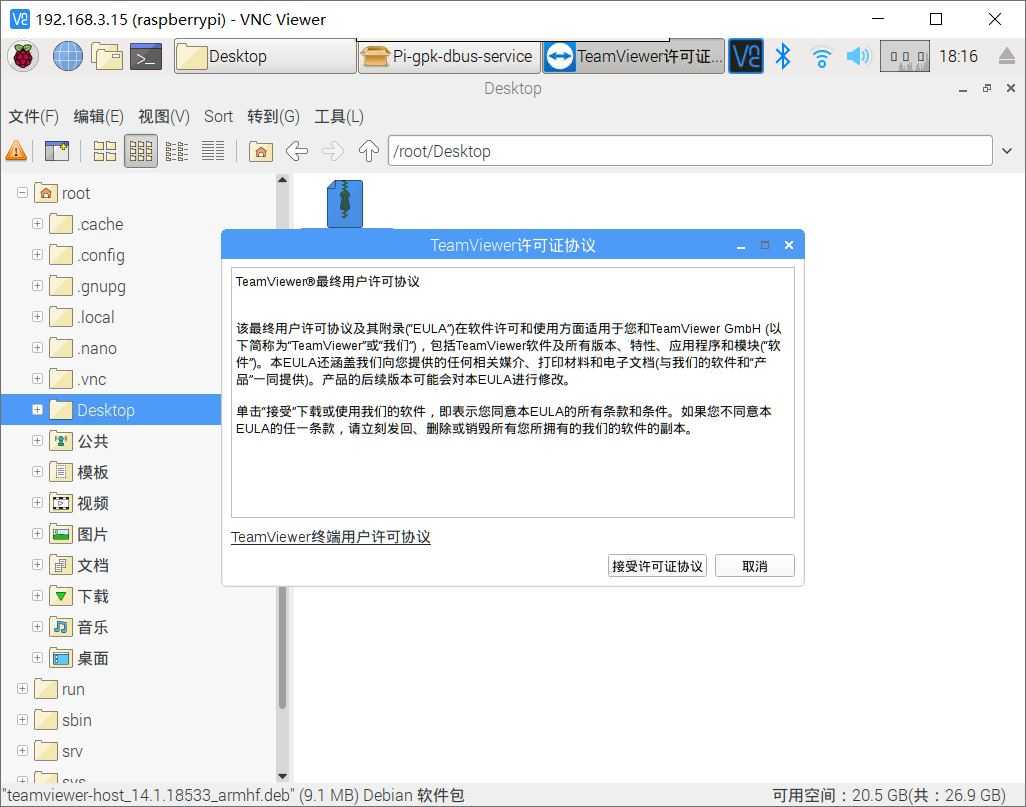Navigate back to previous folder

pyautogui.click(x=296, y=151)
